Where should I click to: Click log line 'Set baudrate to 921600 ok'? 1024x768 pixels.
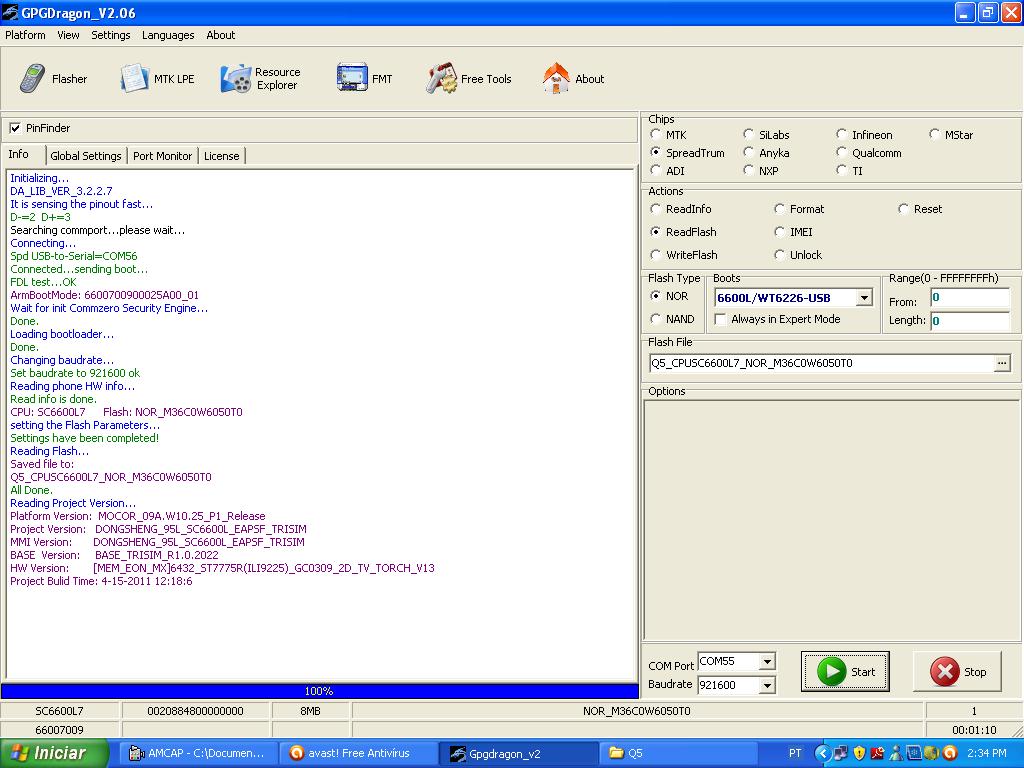click(x=75, y=373)
